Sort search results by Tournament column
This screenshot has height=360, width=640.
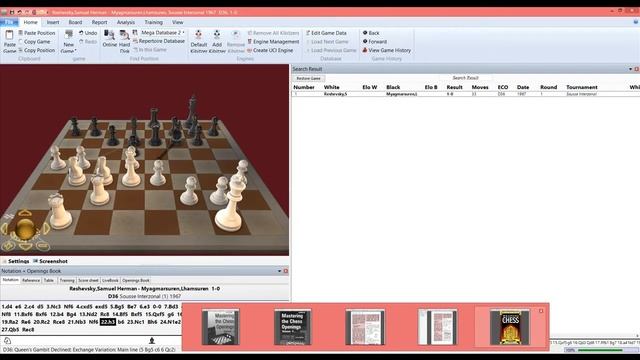582,87
